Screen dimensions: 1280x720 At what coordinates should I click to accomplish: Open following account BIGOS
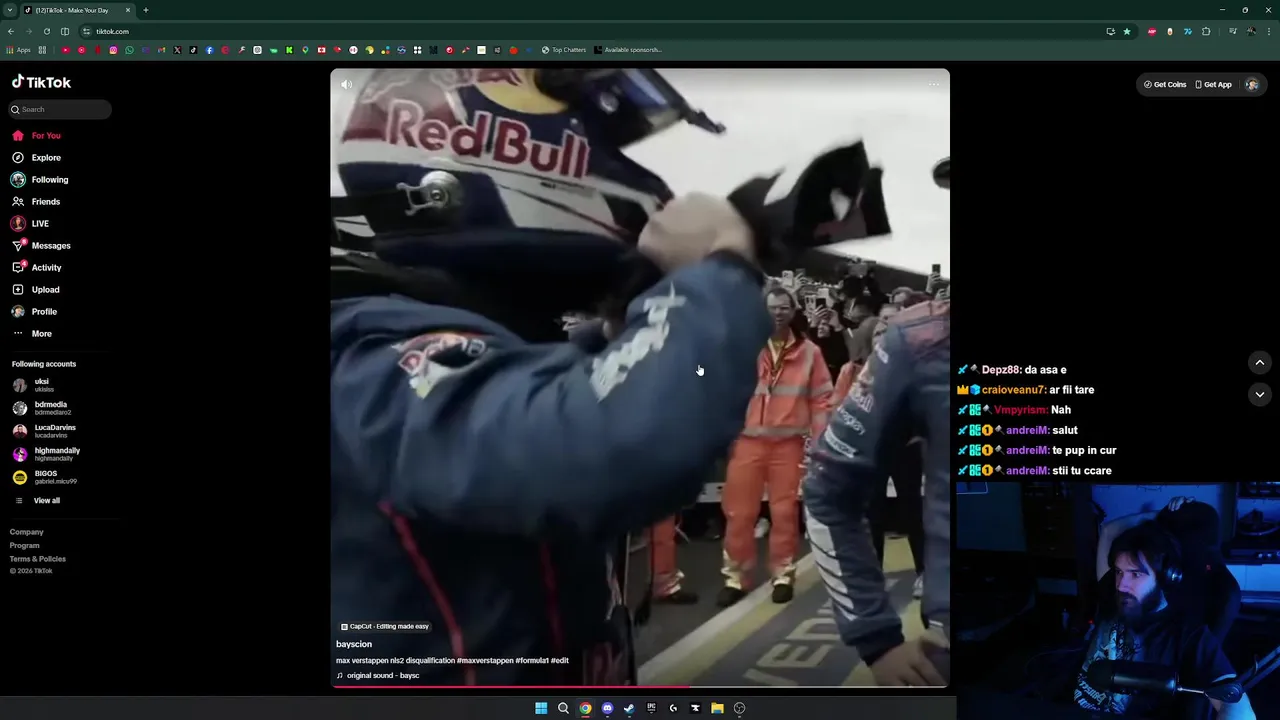[44, 477]
